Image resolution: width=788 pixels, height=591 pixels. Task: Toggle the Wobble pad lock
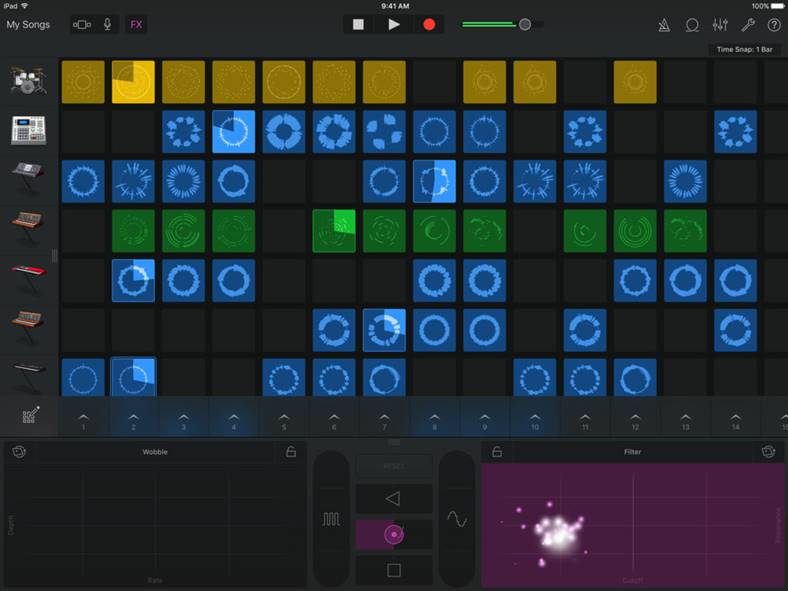(291, 451)
